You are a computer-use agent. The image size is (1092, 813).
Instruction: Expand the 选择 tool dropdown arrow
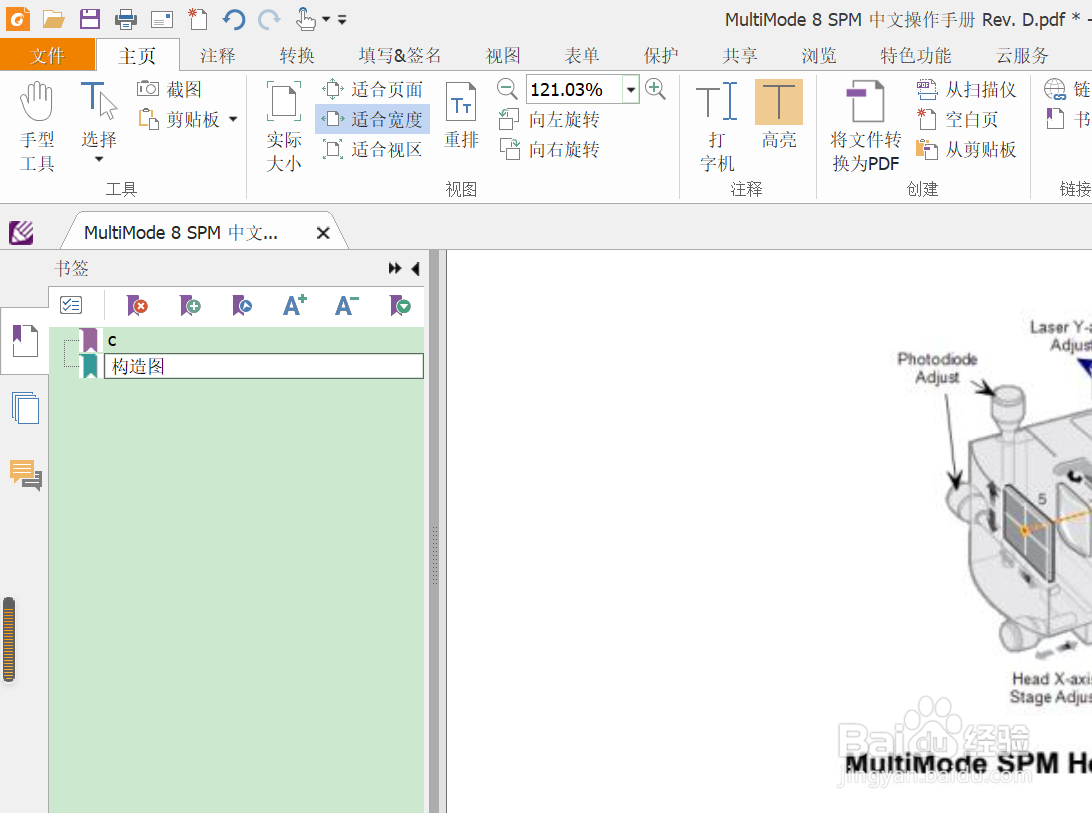[x=99, y=160]
